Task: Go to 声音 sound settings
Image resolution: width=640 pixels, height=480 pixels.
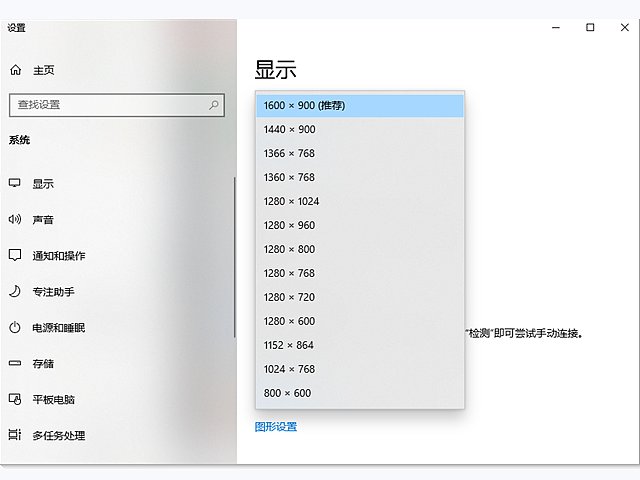Action: (43, 220)
